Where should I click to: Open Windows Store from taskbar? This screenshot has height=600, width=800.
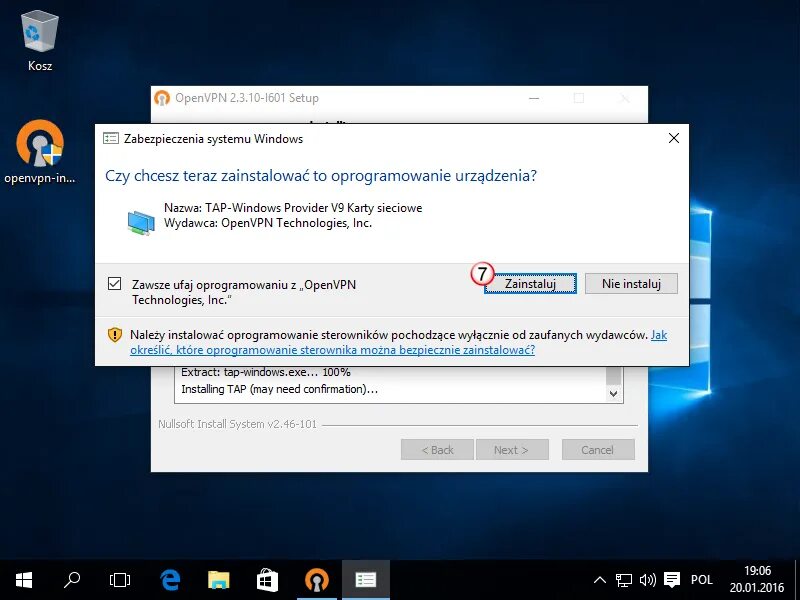[267, 580]
